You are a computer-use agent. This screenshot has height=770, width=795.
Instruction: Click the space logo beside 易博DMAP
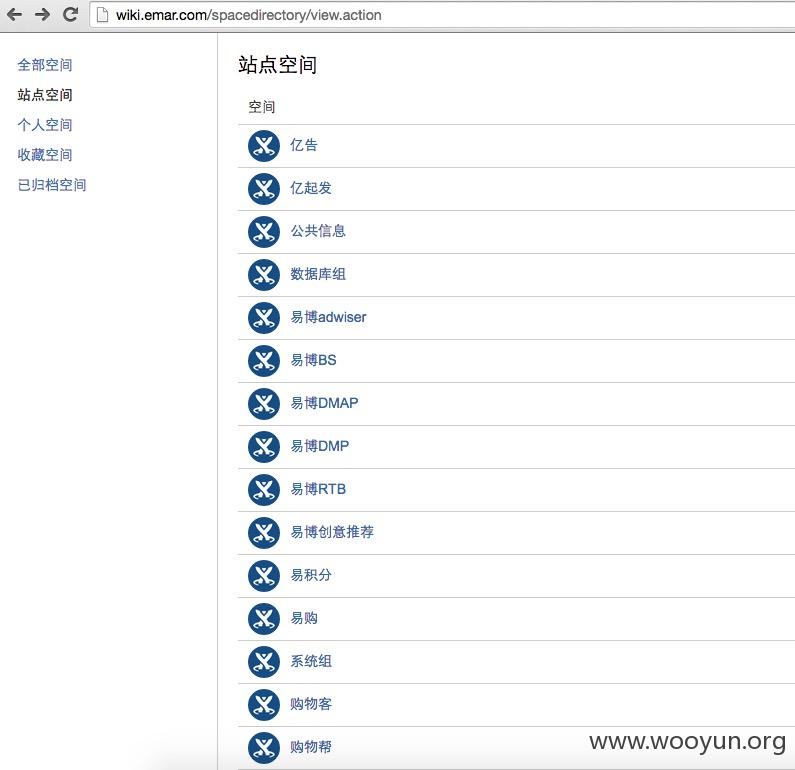tap(264, 404)
